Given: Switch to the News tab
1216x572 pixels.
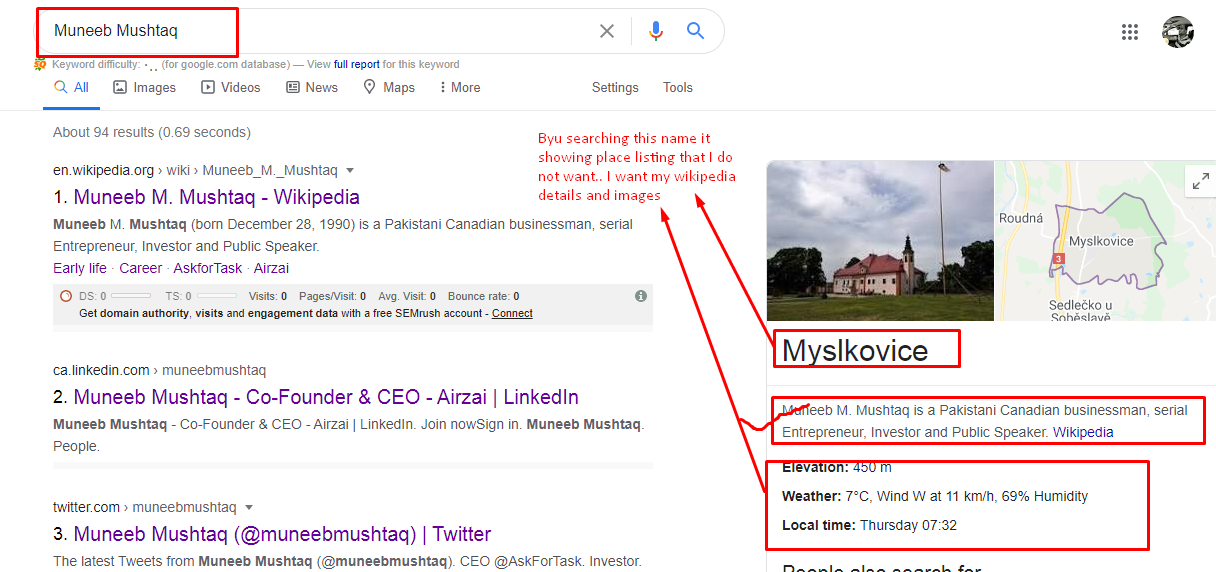Looking at the screenshot, I should tap(312, 87).
